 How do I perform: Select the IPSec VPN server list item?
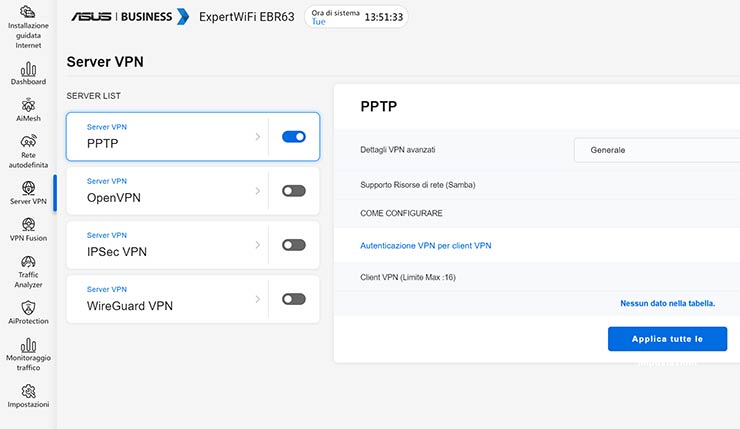(160, 245)
